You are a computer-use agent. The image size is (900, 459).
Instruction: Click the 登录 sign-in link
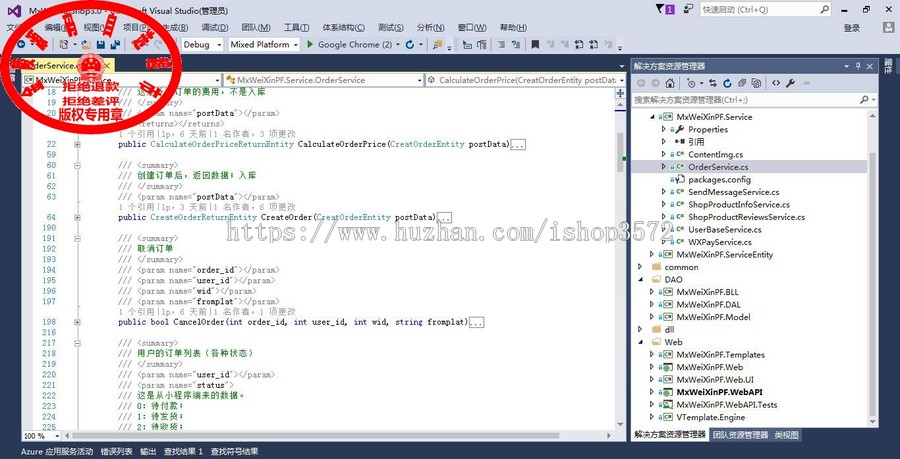(852, 28)
